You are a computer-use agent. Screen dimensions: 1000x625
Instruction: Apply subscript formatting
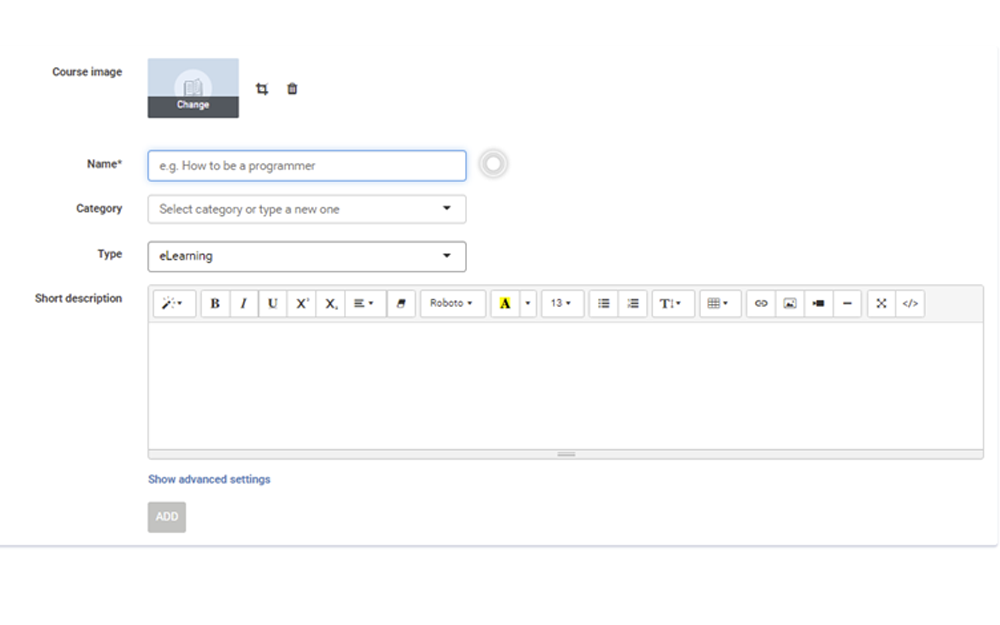coord(330,304)
